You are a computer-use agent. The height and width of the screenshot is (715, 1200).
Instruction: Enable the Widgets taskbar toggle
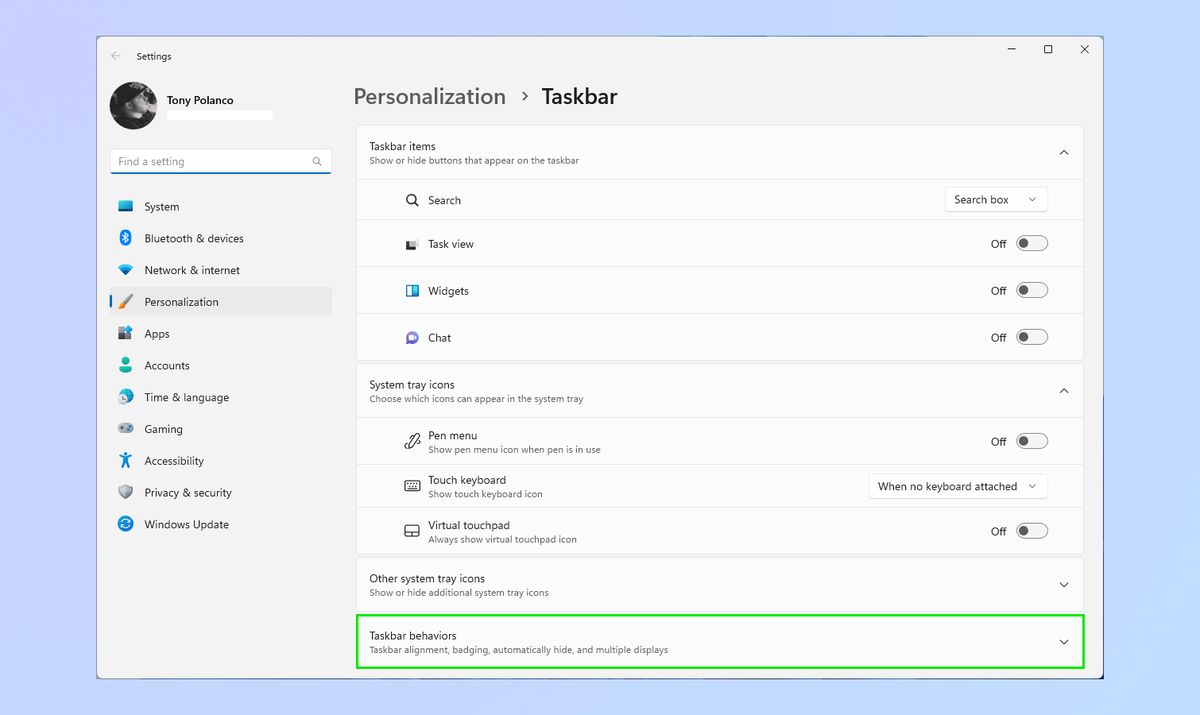[1032, 290]
